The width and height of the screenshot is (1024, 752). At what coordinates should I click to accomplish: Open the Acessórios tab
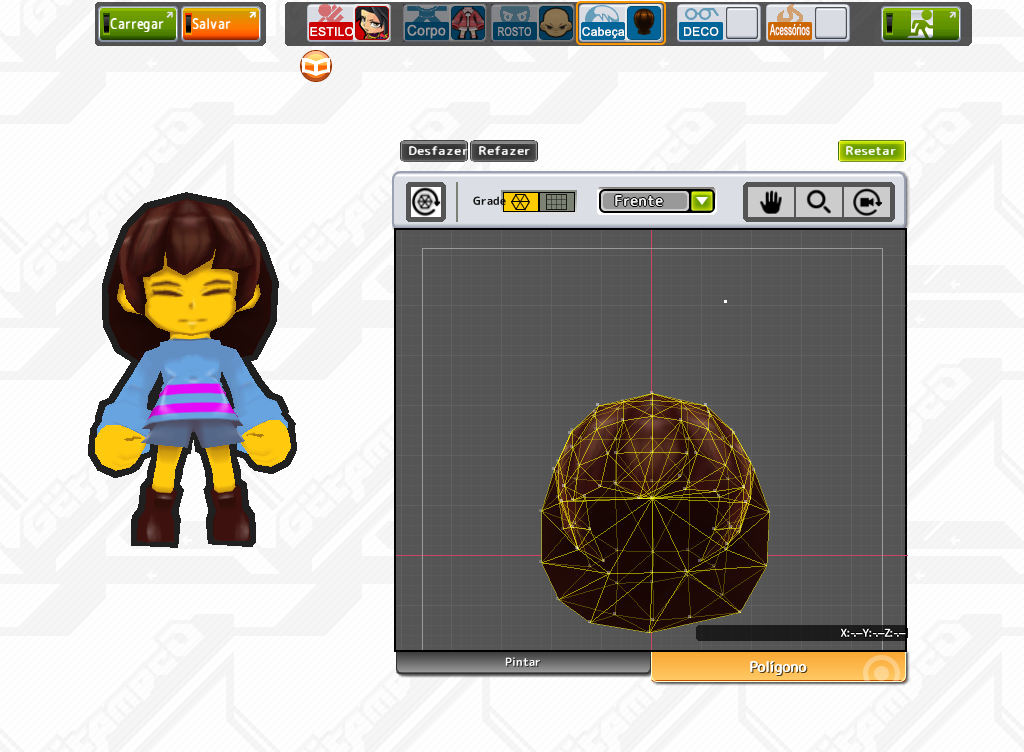790,23
